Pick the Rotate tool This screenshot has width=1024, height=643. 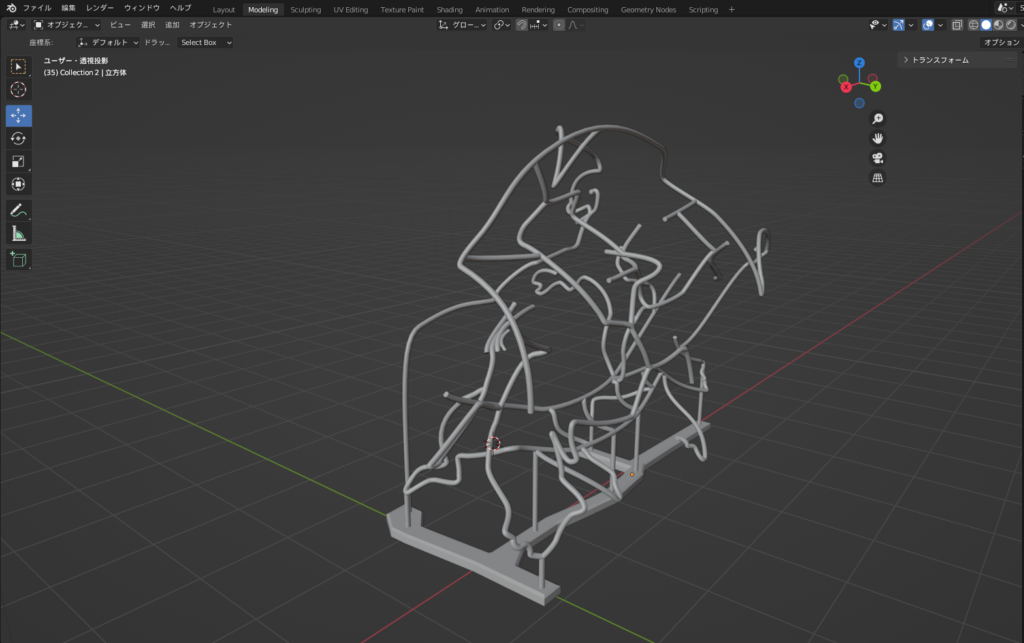coord(18,138)
